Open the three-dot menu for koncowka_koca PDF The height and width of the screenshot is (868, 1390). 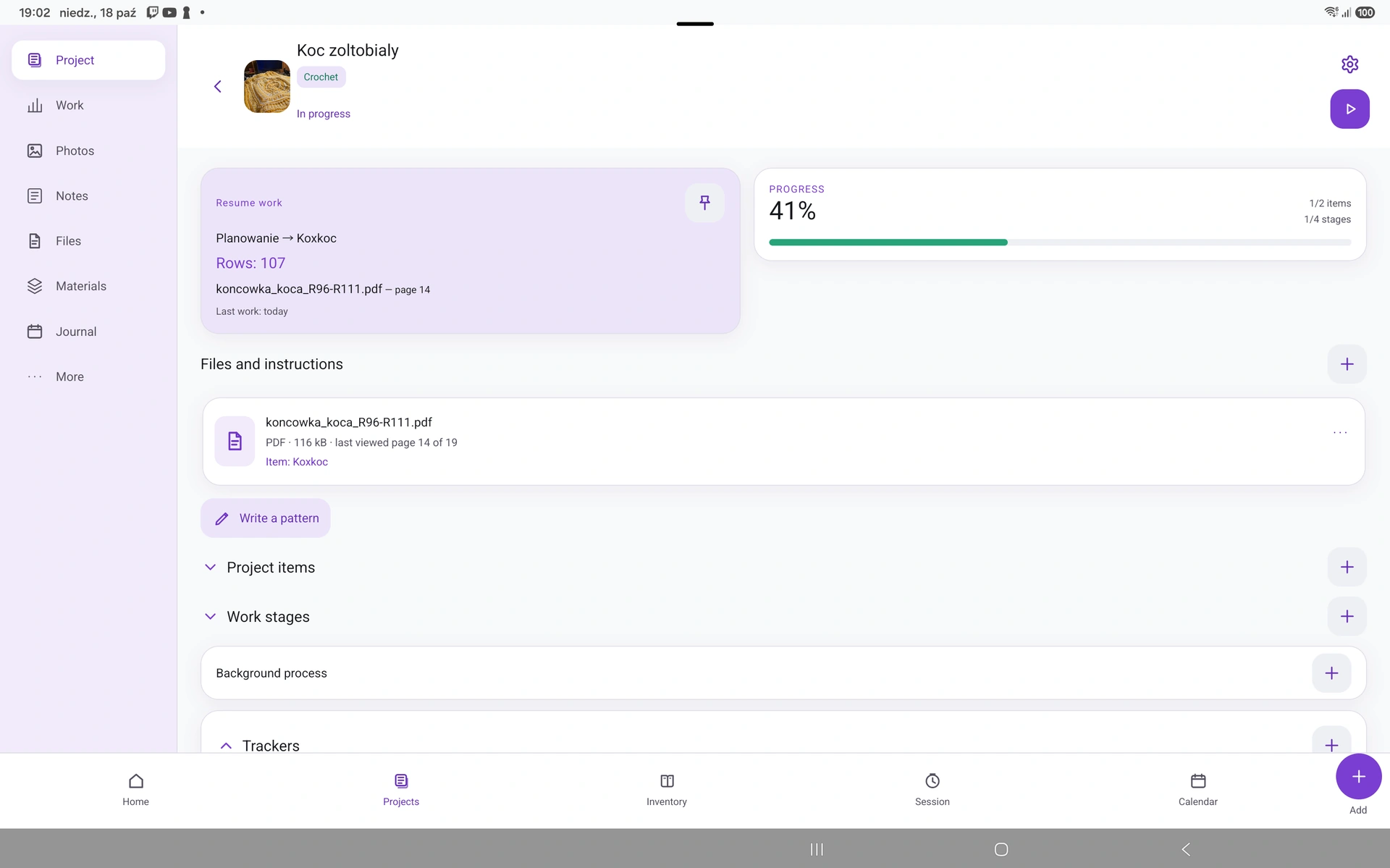(1340, 432)
